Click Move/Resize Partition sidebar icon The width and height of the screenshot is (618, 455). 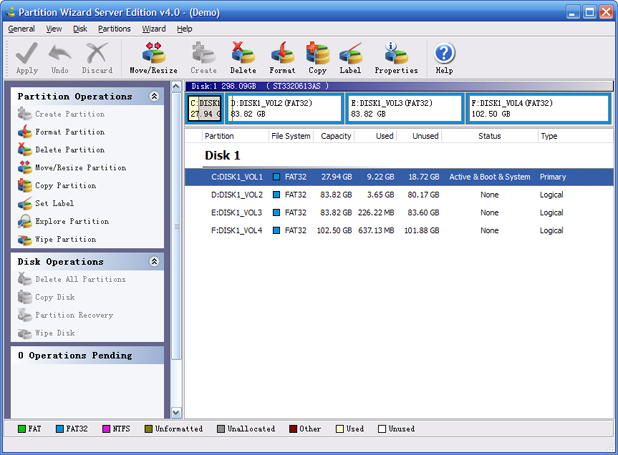pos(25,168)
